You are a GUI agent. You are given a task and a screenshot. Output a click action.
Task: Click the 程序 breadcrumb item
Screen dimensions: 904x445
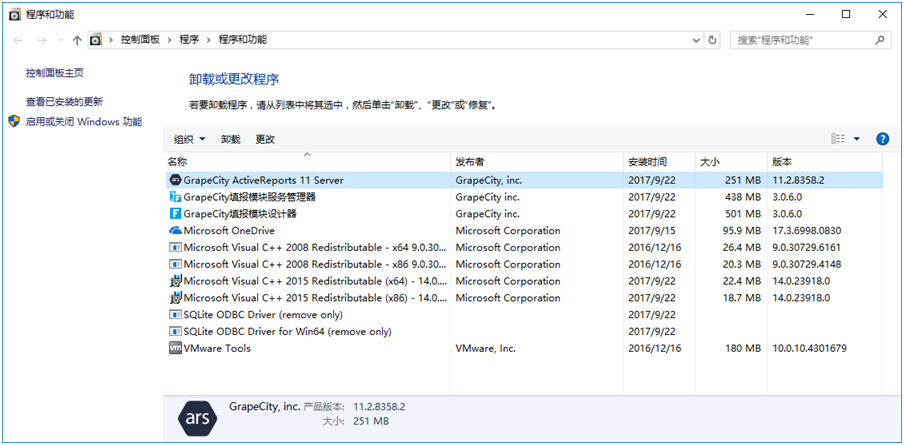point(189,40)
